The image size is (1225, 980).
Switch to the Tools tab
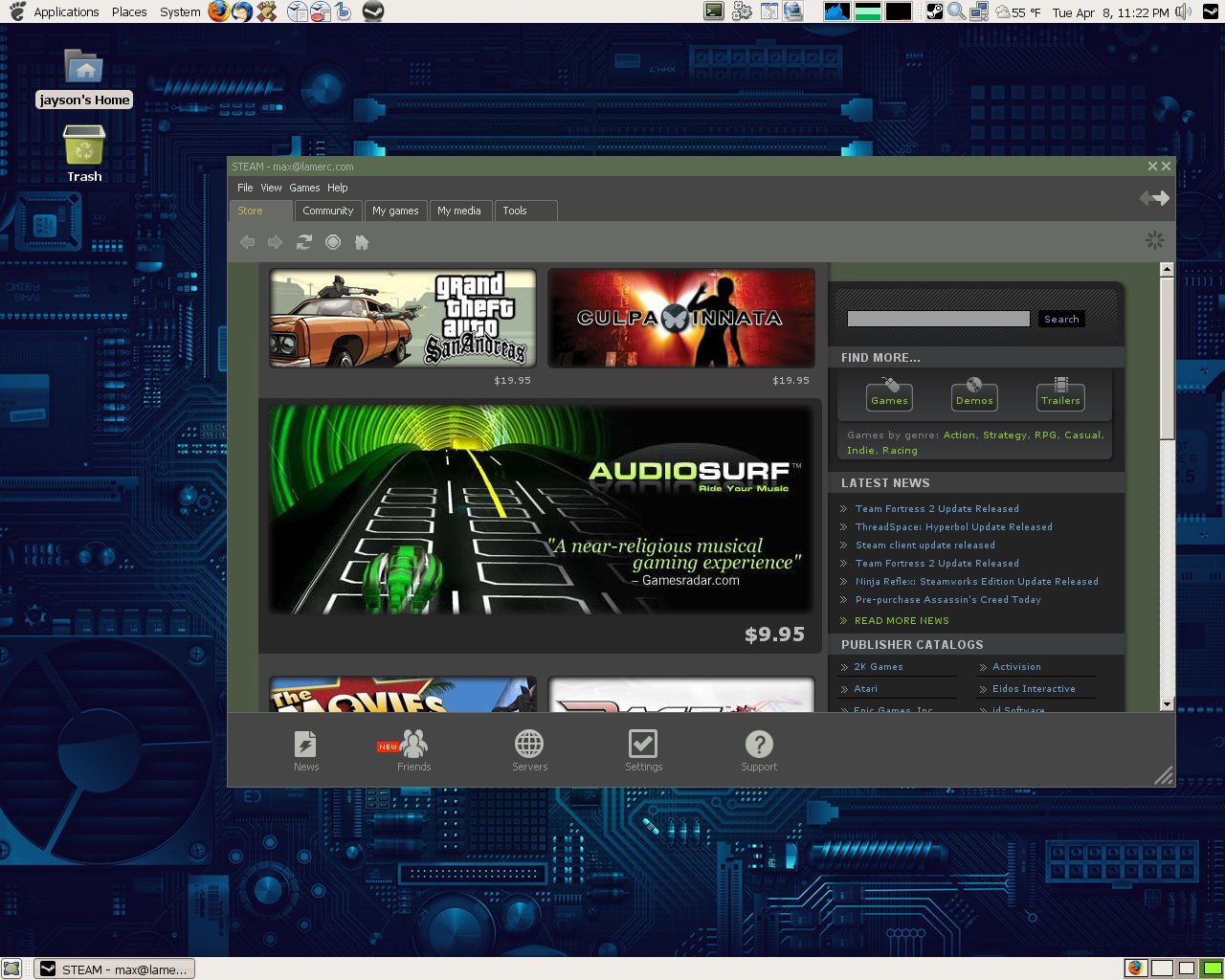pyautogui.click(x=524, y=211)
